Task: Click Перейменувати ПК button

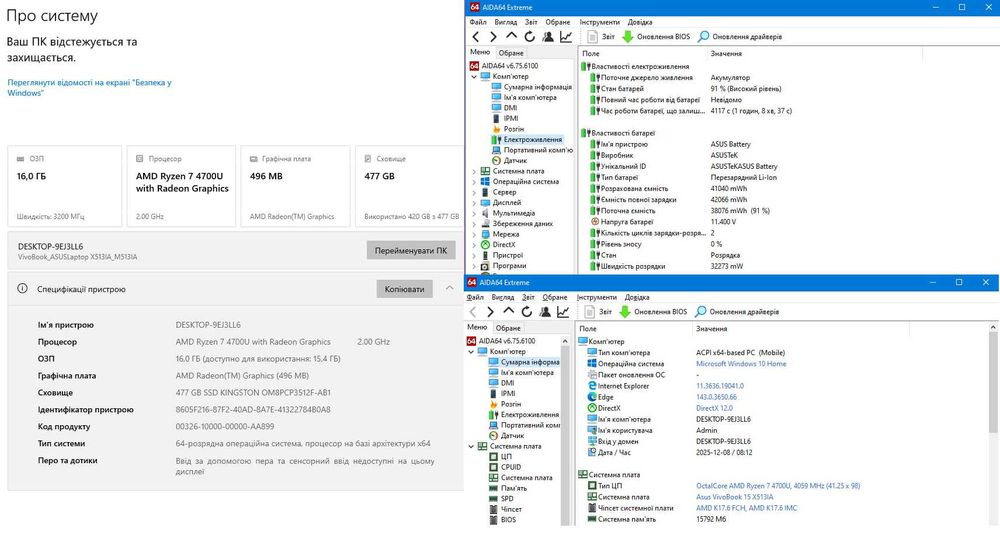Action: point(411,251)
